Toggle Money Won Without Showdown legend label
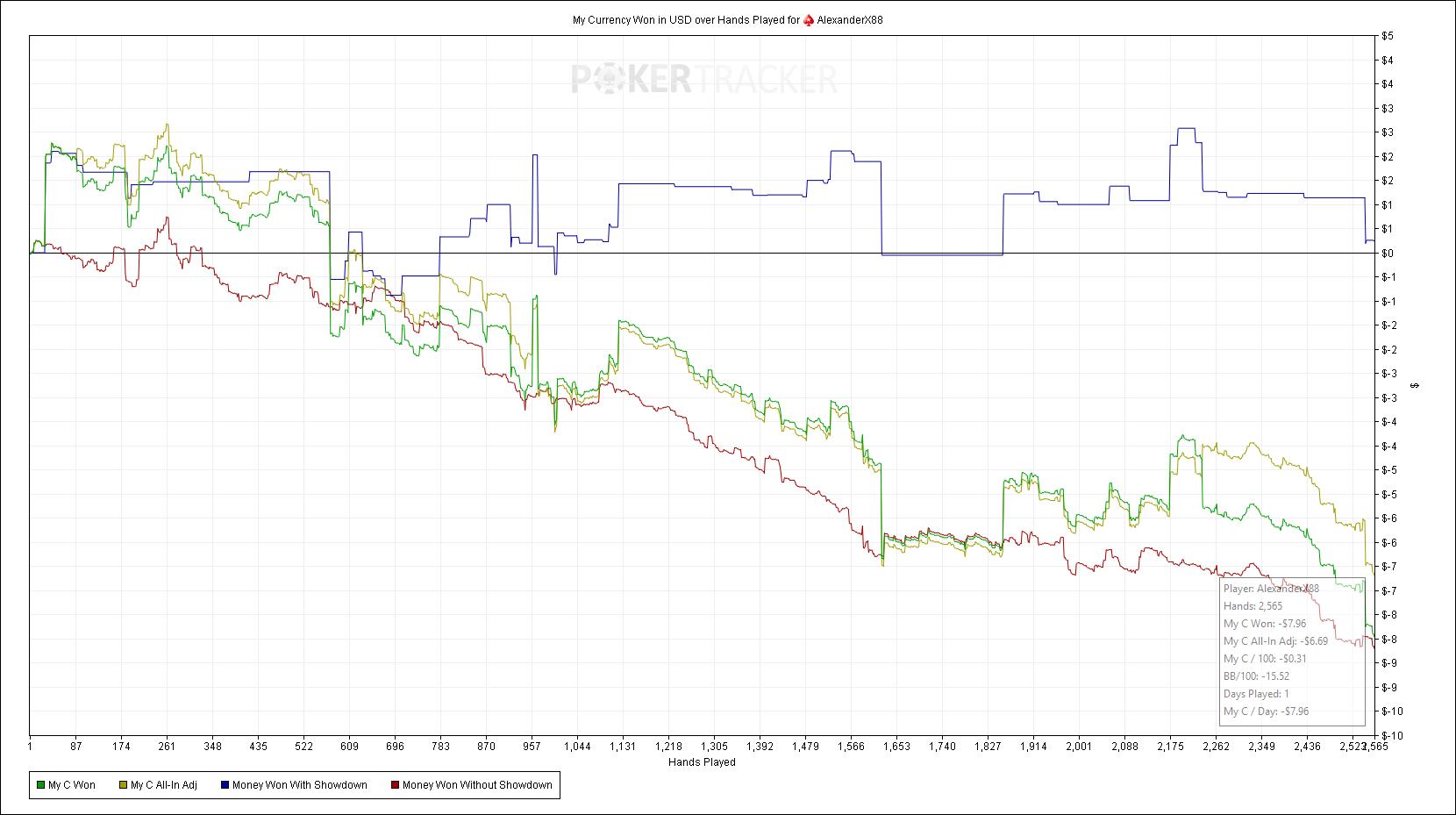 (x=477, y=785)
